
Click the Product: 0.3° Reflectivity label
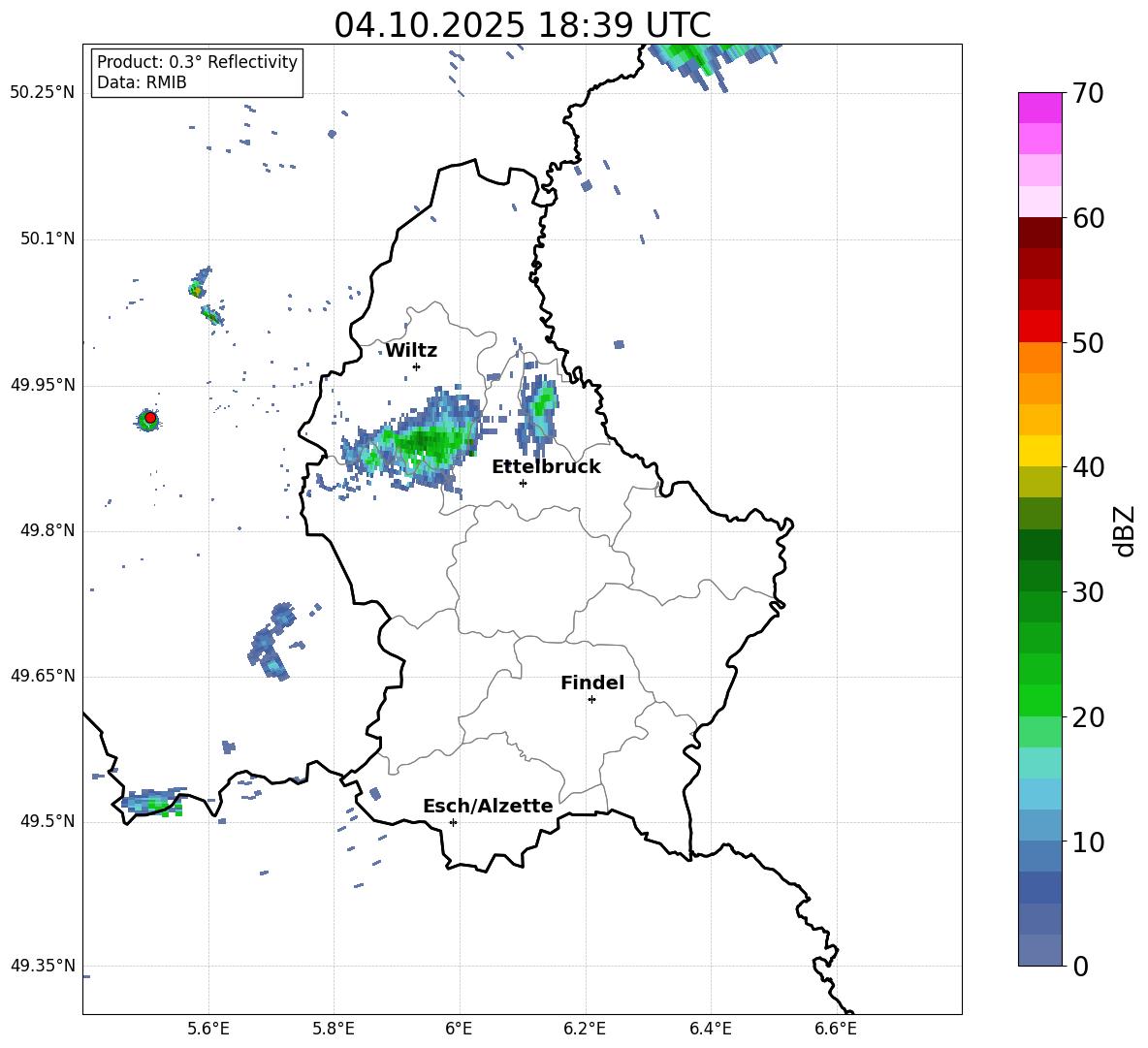pos(197,61)
